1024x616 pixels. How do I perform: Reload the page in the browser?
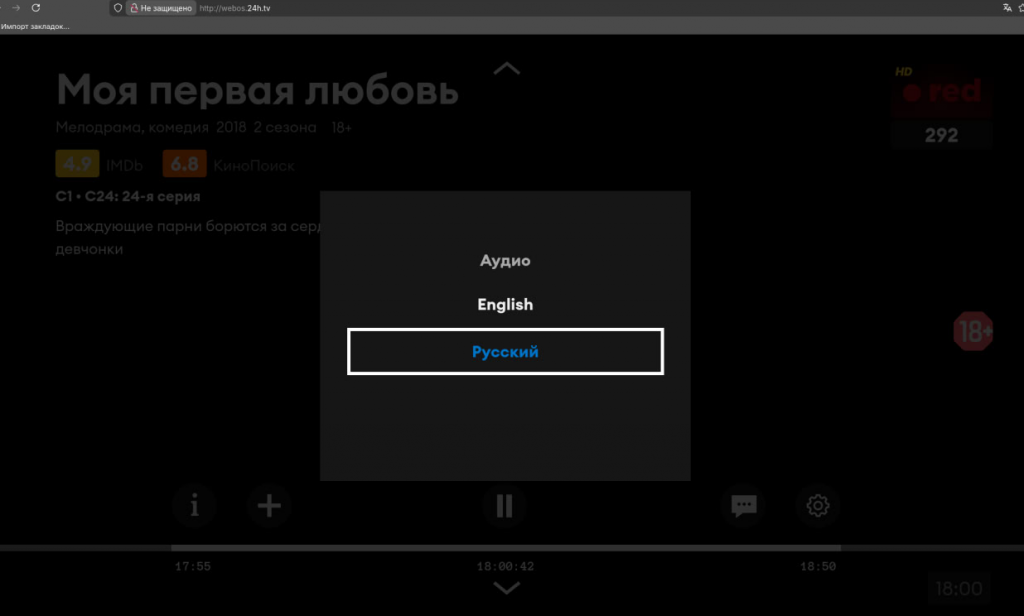tap(36, 8)
